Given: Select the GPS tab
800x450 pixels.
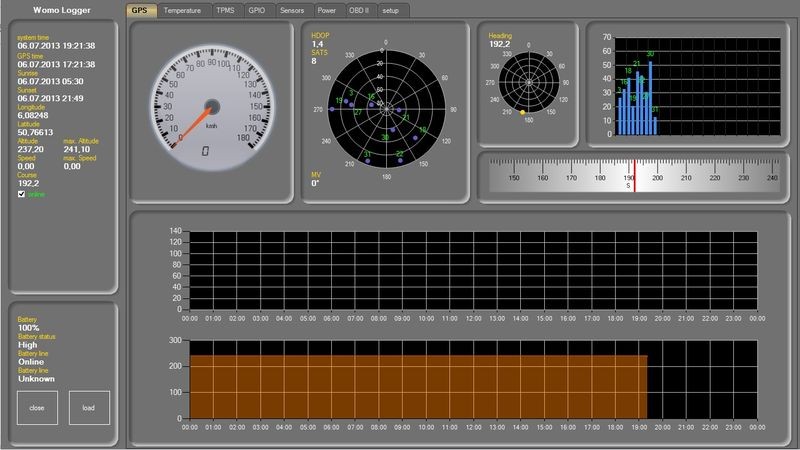Looking at the screenshot, I should [141, 10].
